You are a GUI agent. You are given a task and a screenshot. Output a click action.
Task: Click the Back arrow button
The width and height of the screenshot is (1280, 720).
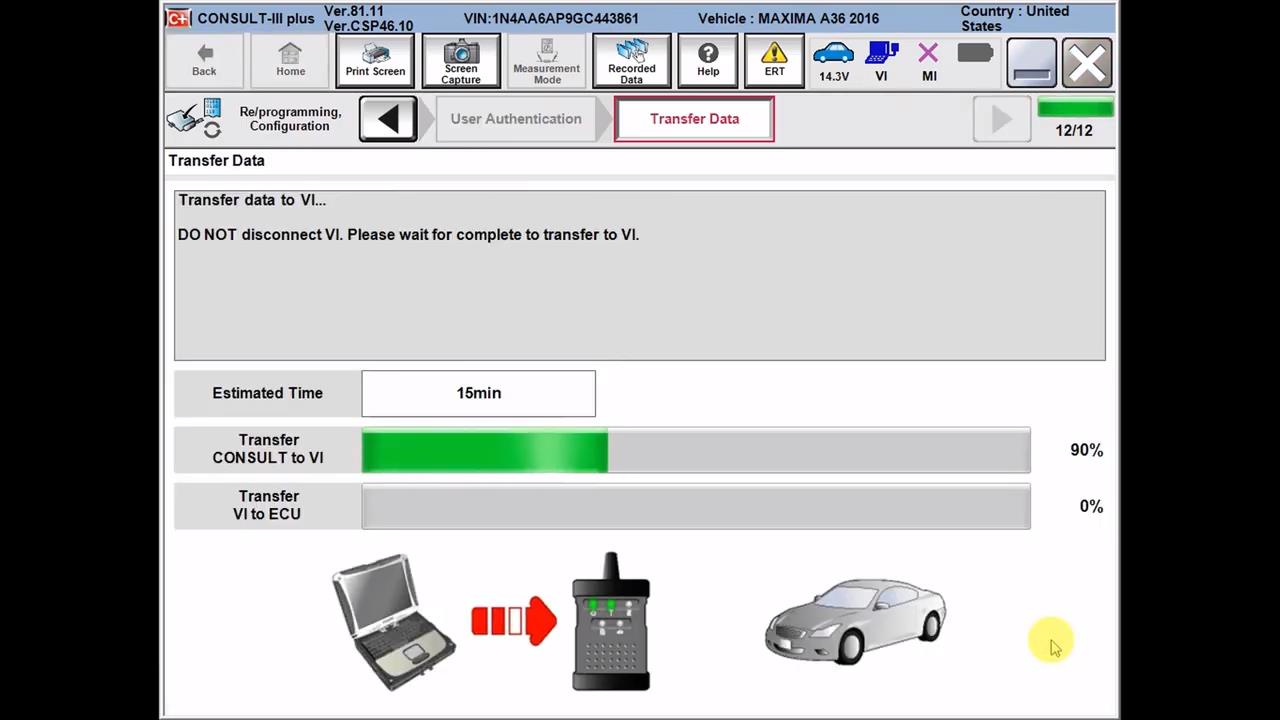tap(204, 61)
